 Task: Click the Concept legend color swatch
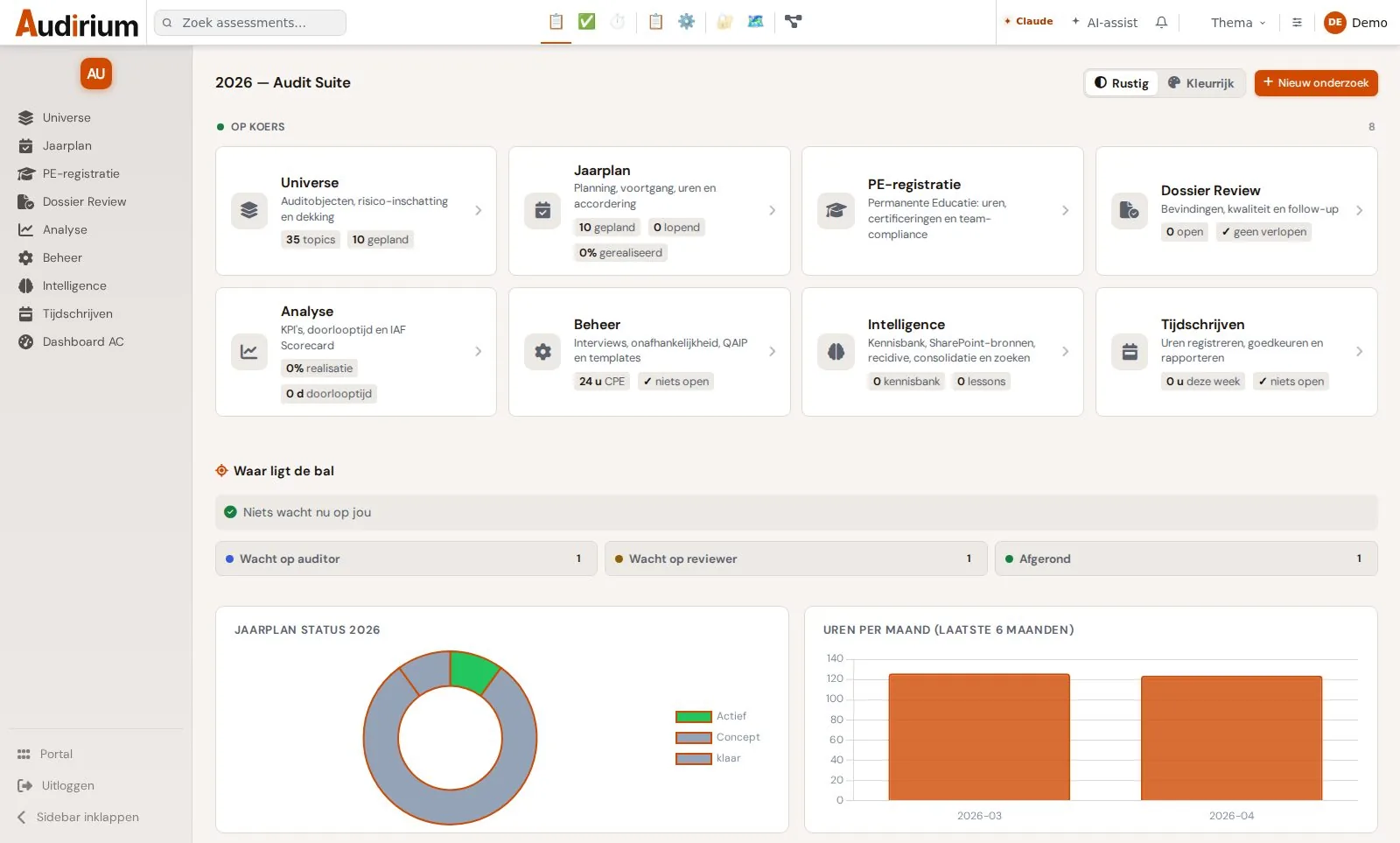694,737
